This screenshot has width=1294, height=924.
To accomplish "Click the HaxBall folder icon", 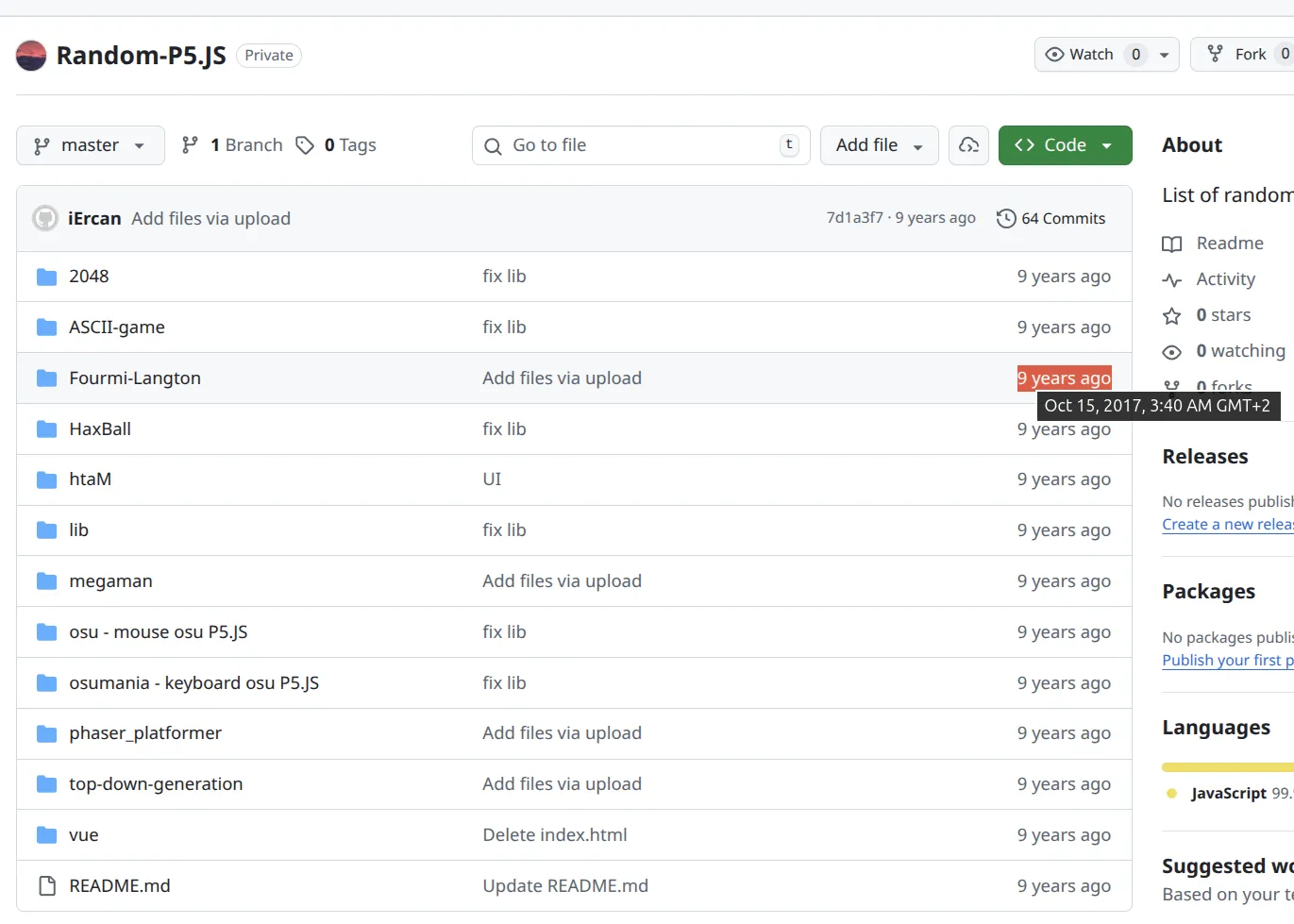I will coord(46,429).
